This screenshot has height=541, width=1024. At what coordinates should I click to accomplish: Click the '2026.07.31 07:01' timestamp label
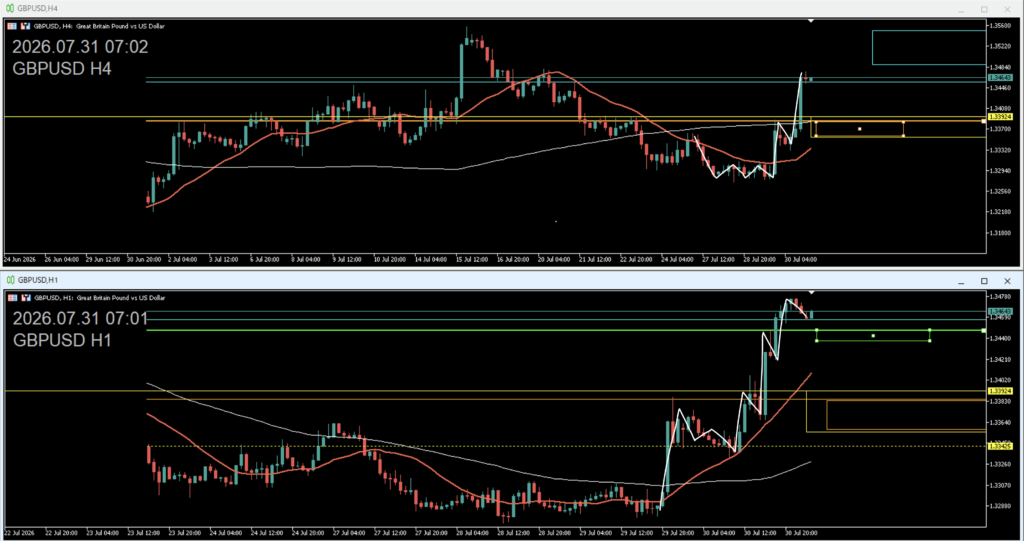80,319
